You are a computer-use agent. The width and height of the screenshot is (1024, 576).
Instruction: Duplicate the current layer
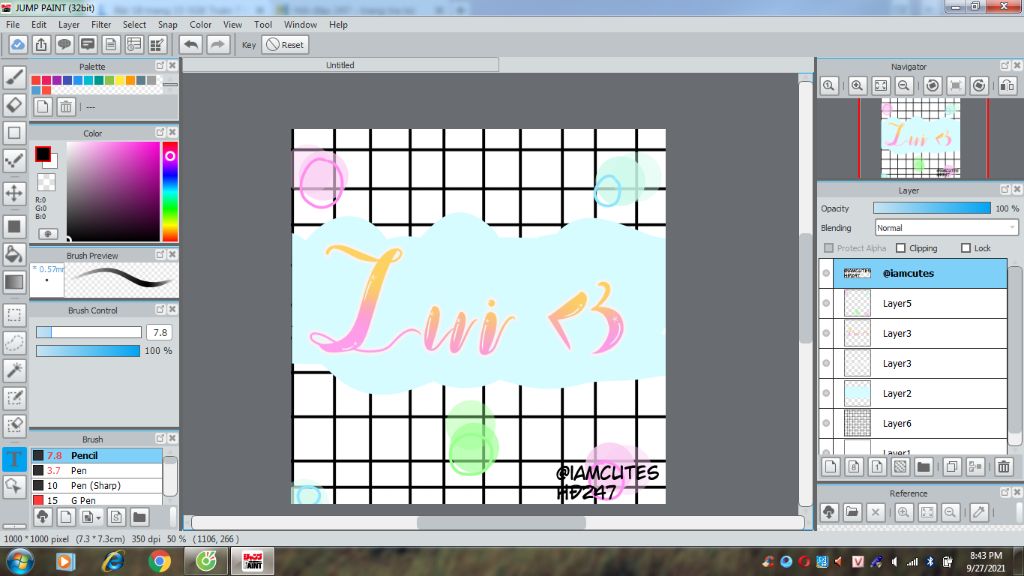tap(952, 466)
